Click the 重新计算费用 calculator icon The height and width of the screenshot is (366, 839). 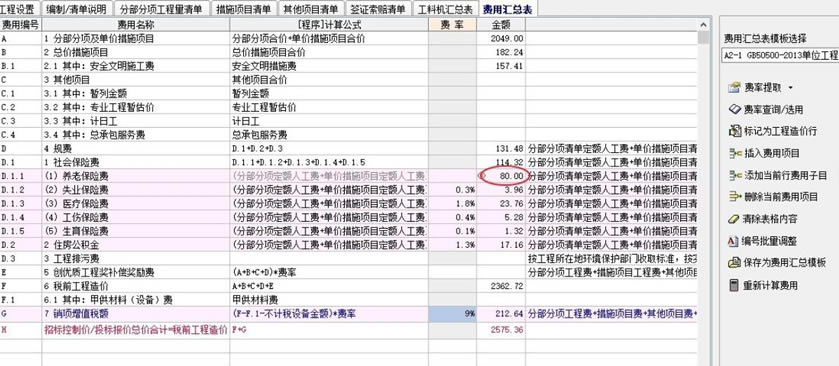tap(734, 285)
